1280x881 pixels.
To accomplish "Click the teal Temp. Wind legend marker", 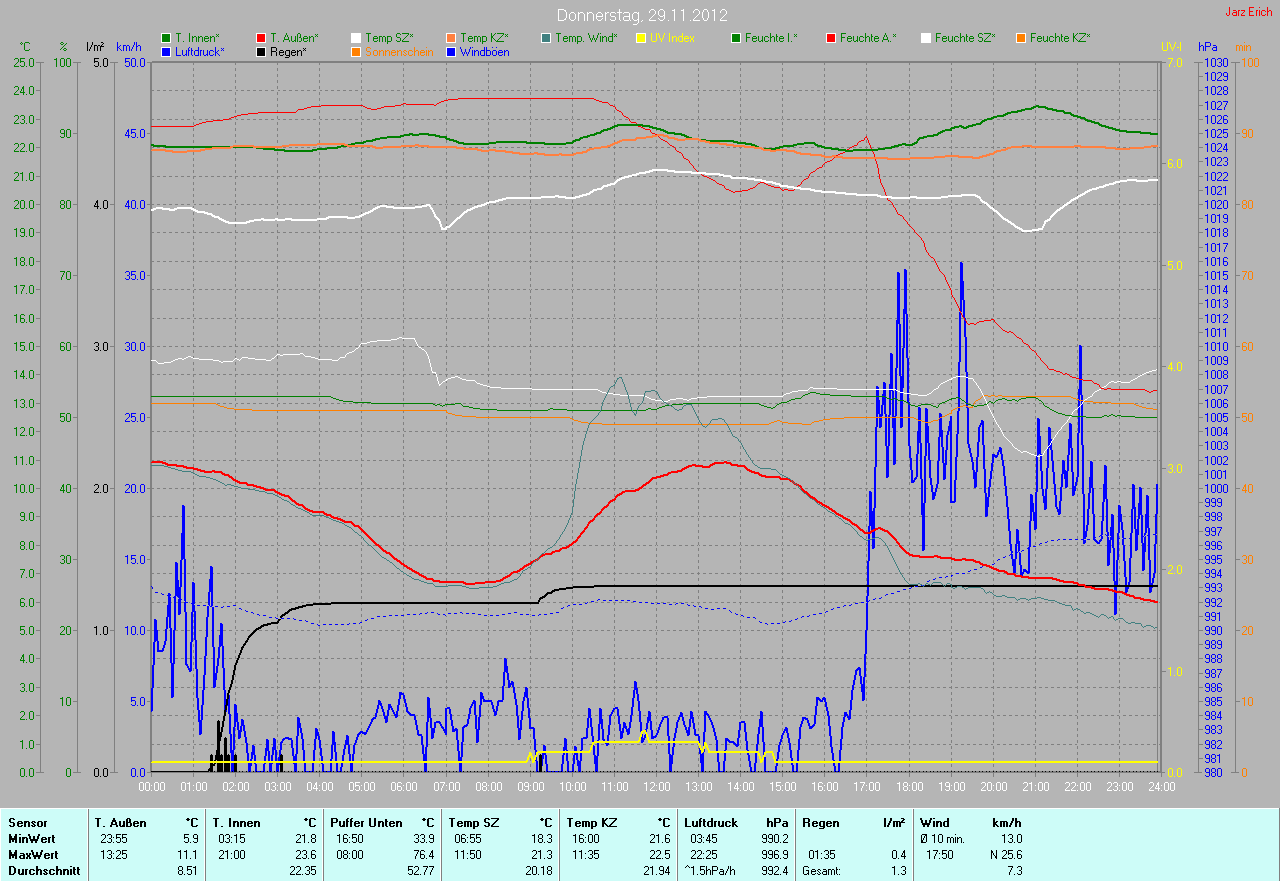I will (546, 38).
